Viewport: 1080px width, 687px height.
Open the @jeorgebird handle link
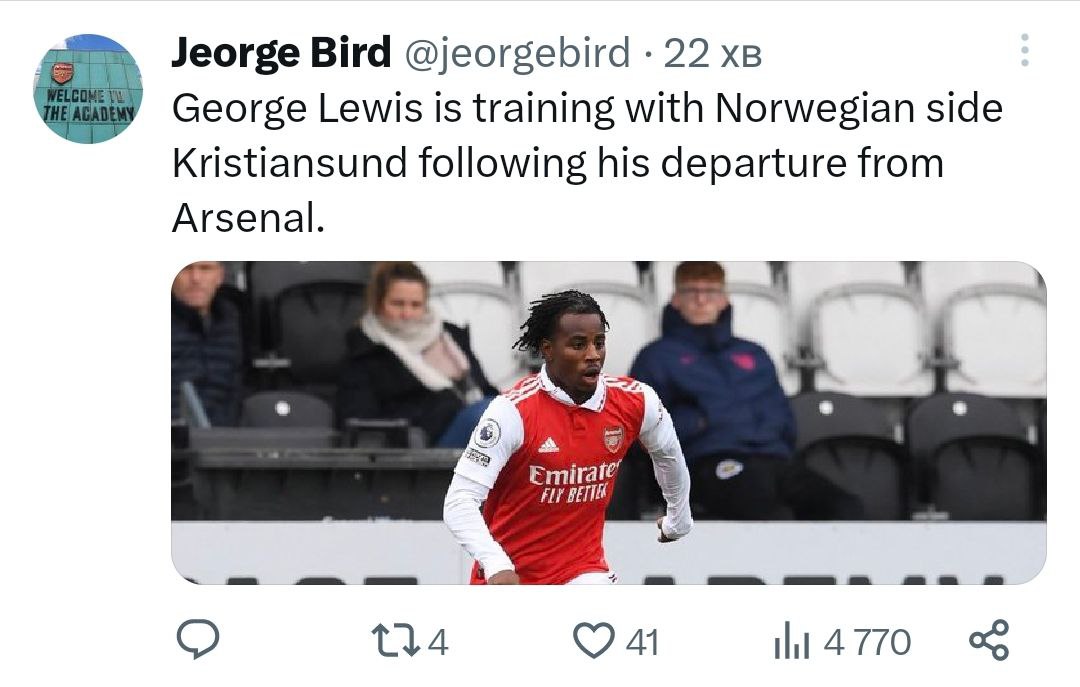tap(517, 53)
